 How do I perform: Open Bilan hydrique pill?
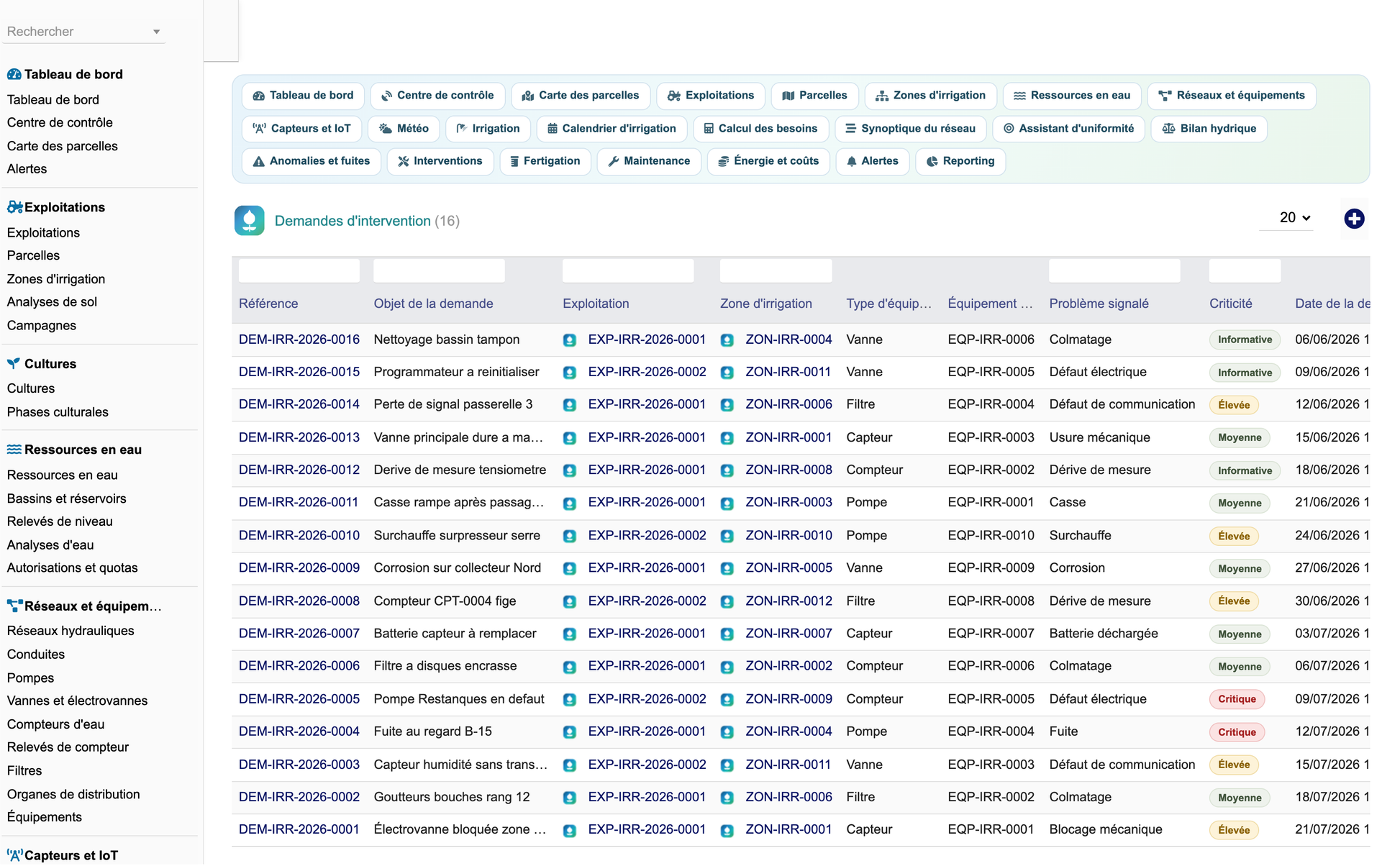(1209, 129)
